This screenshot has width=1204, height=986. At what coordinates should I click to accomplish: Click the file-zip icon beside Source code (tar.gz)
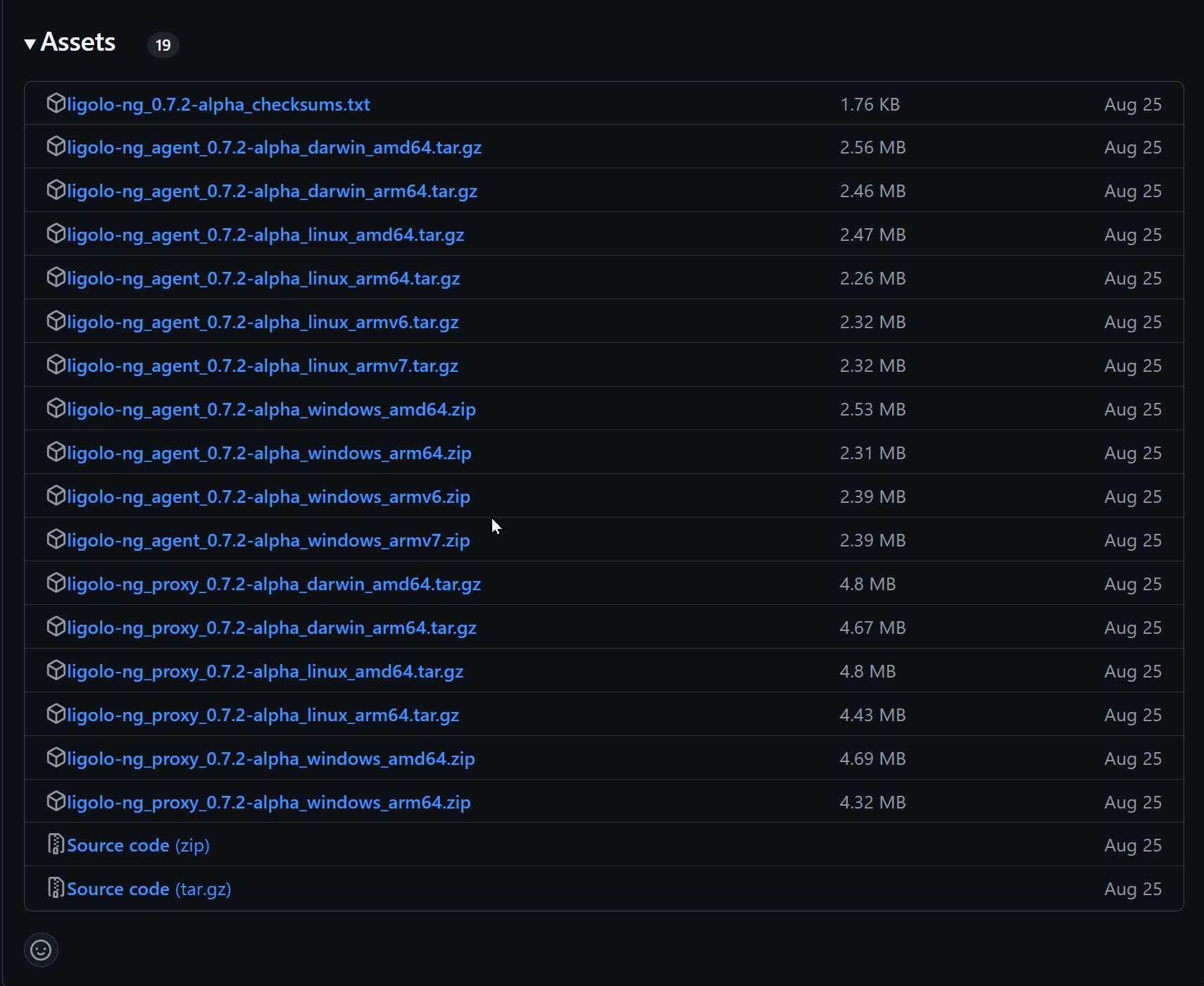(56, 888)
